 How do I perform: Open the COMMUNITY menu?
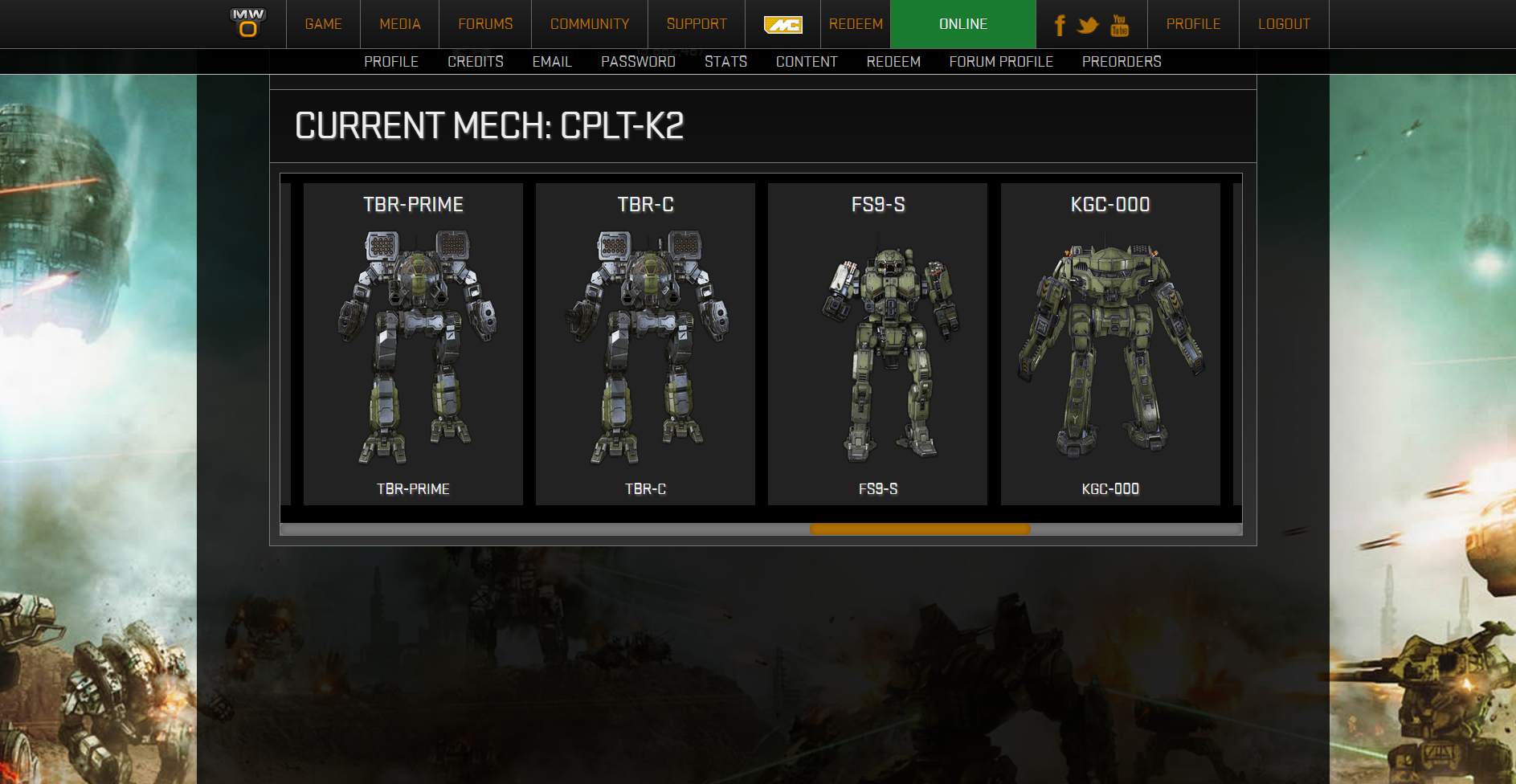tap(590, 24)
